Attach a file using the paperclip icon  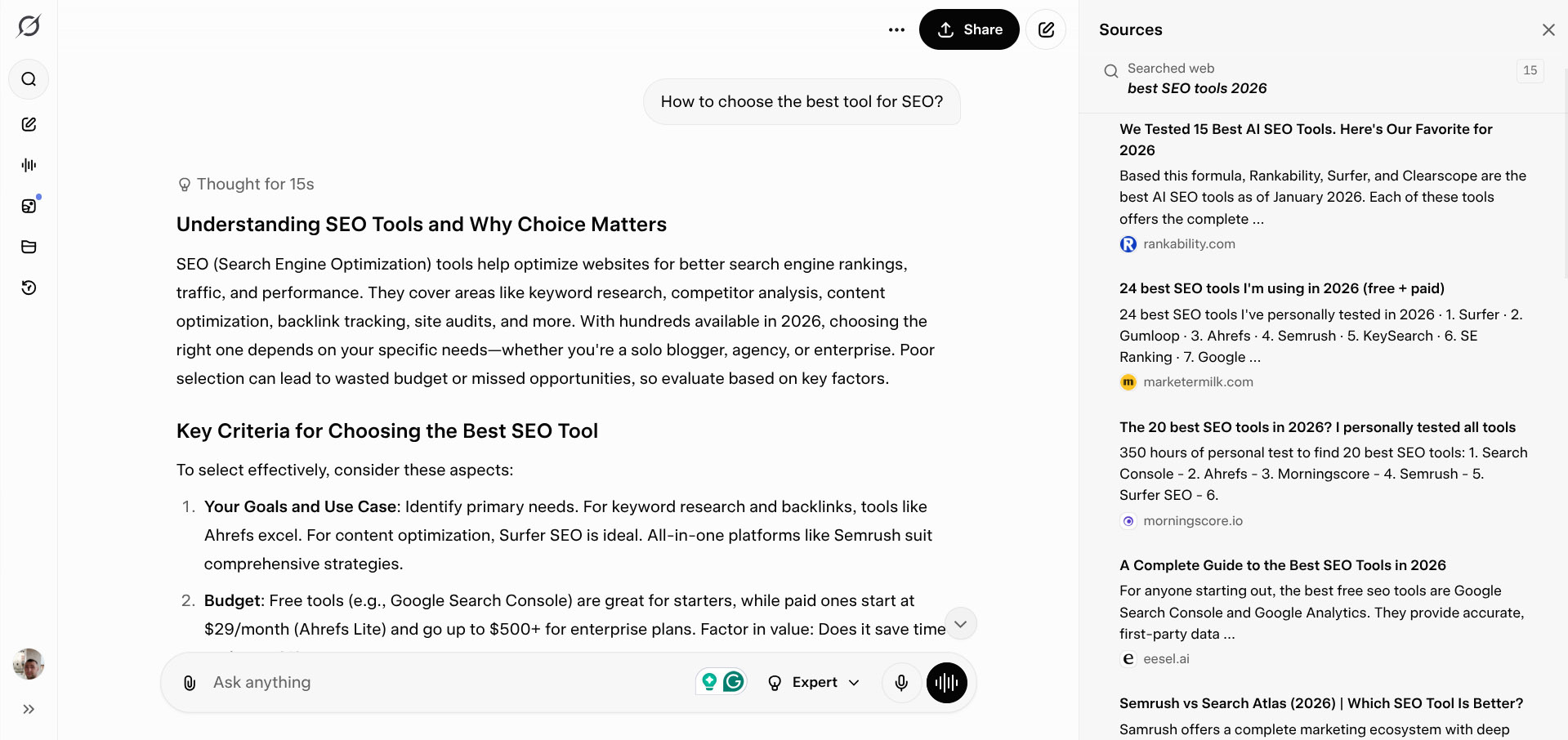pyautogui.click(x=189, y=682)
